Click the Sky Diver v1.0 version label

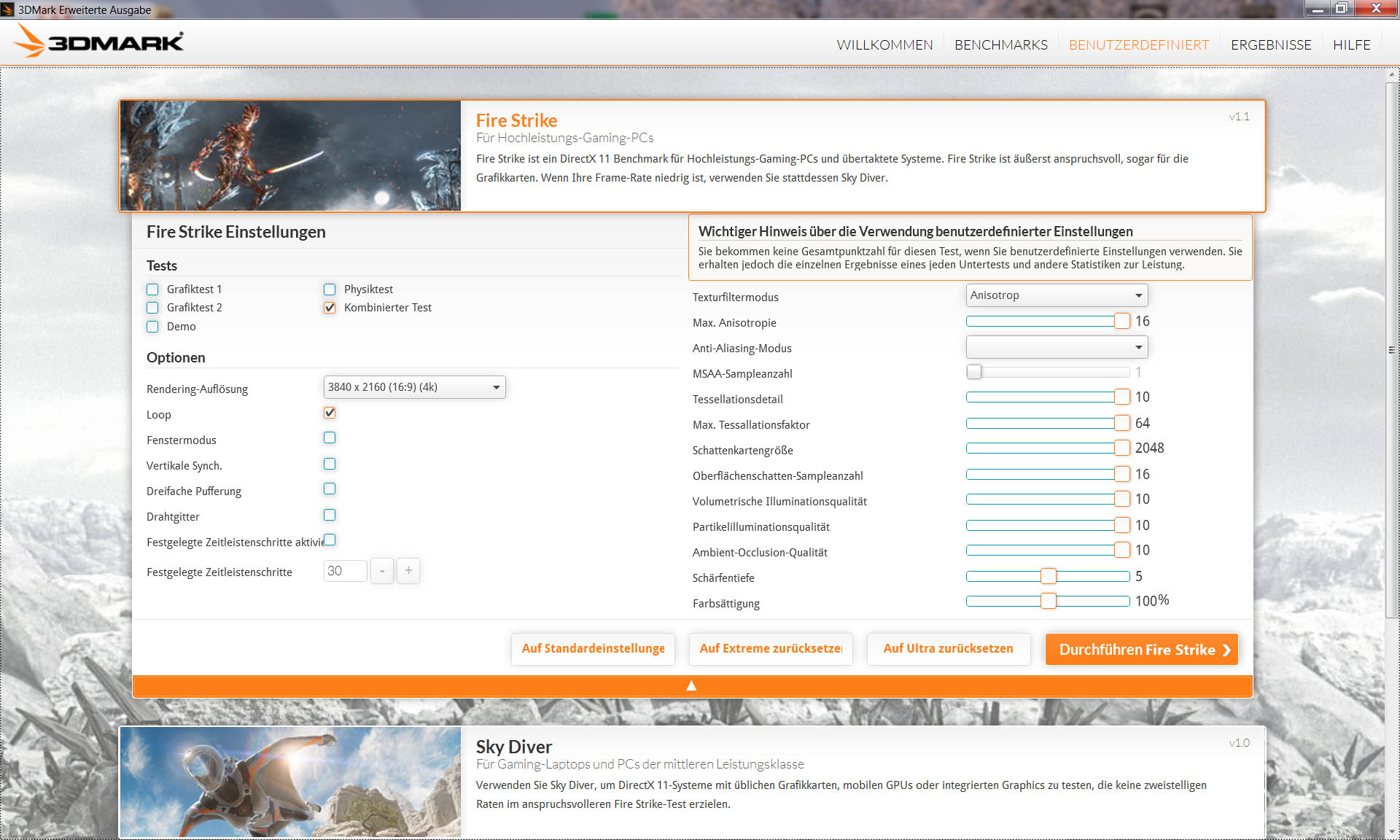(1239, 743)
